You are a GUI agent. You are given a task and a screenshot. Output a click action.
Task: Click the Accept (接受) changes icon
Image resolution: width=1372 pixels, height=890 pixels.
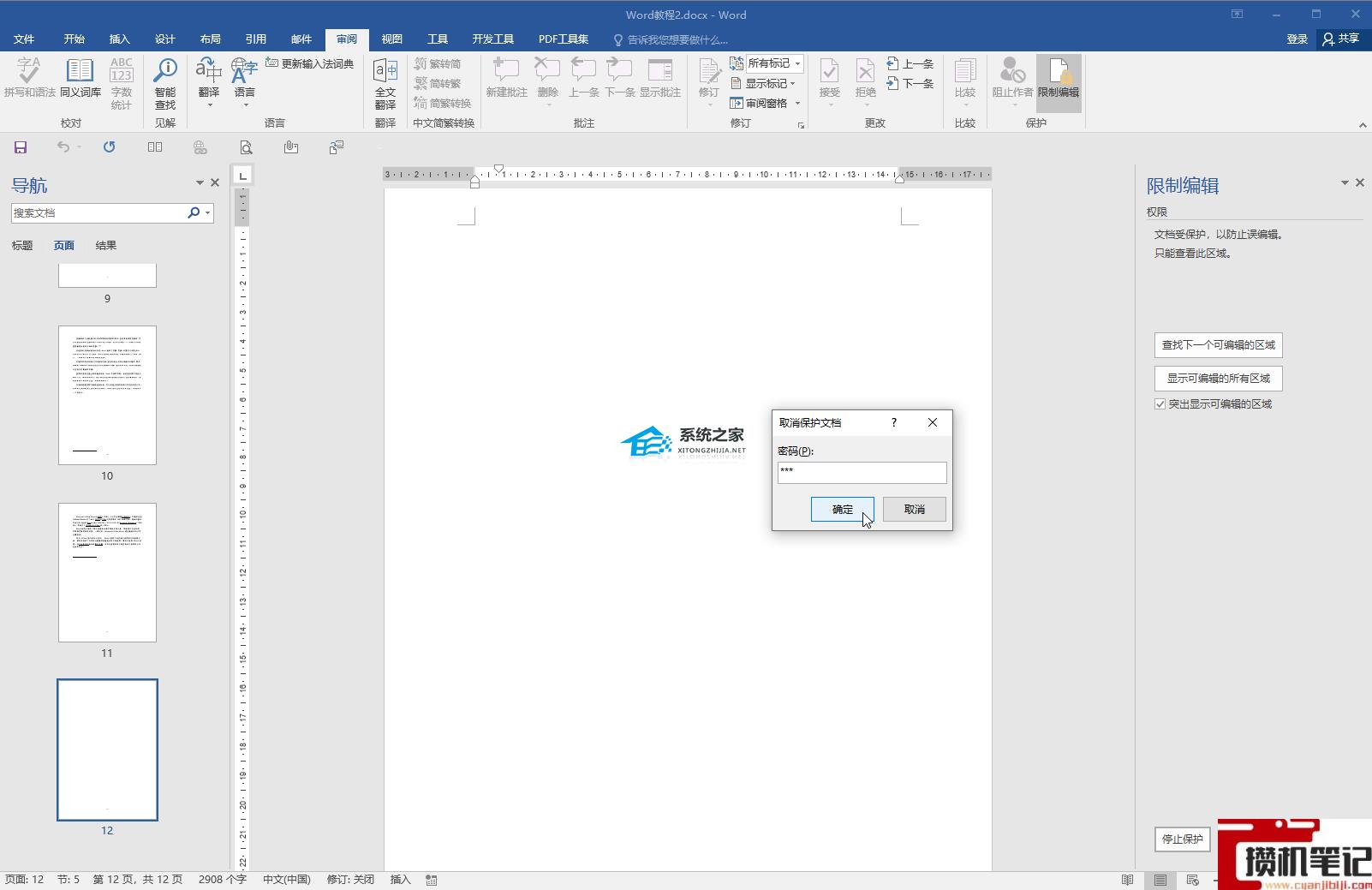[829, 82]
